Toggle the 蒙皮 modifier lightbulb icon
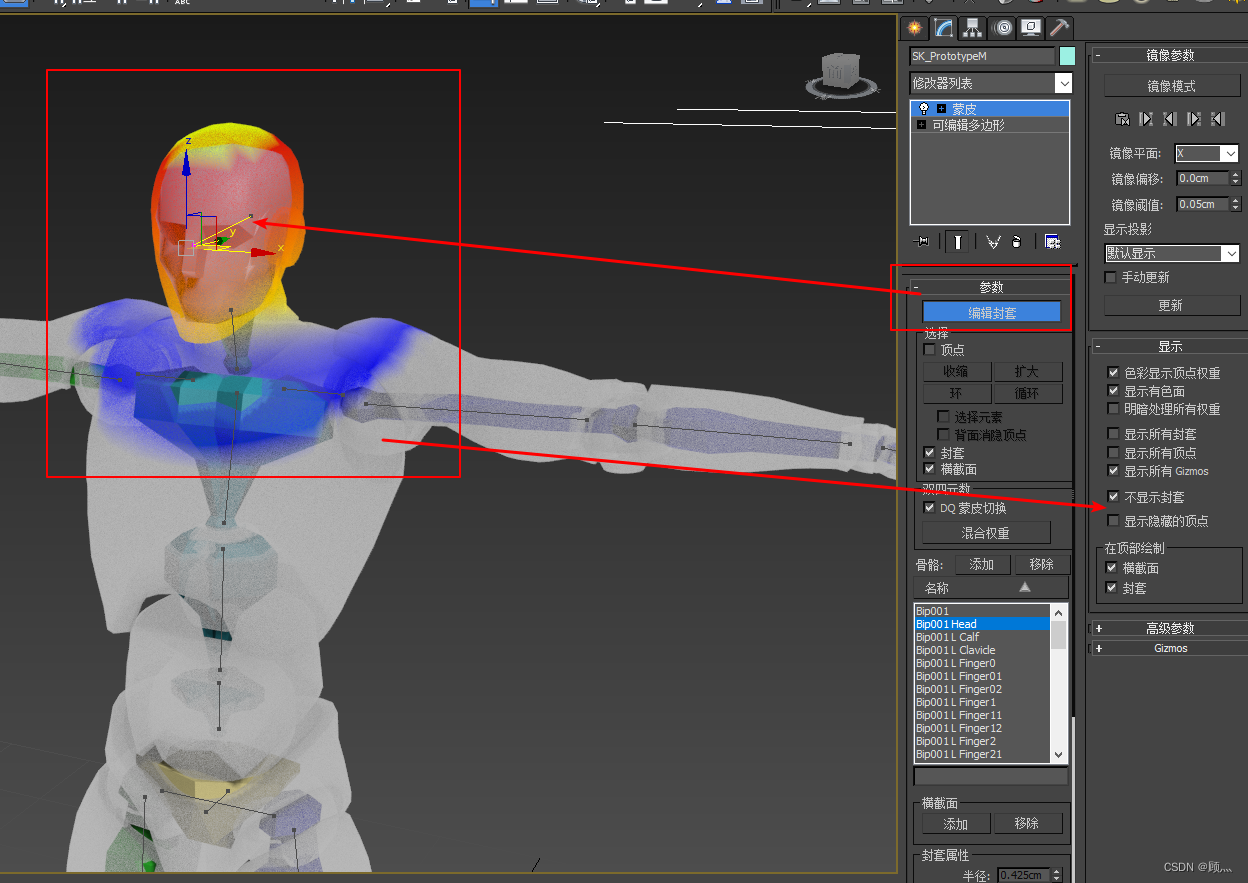The height and width of the screenshot is (883, 1248). coord(923,108)
